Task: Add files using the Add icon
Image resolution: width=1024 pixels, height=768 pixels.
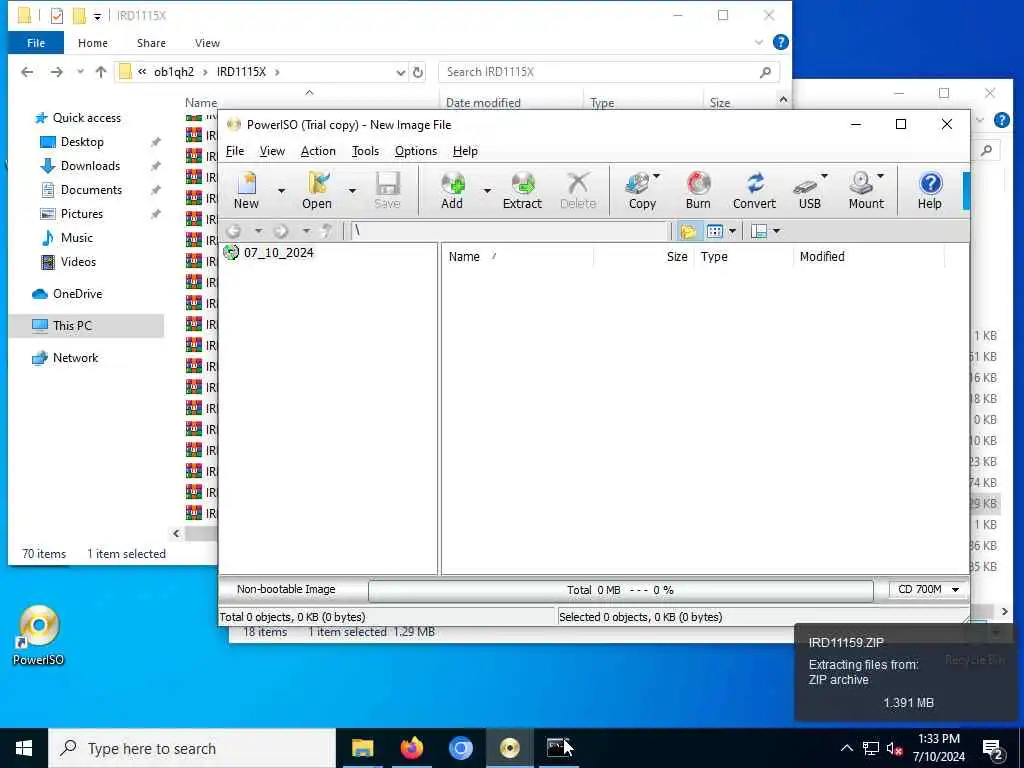Action: [452, 190]
